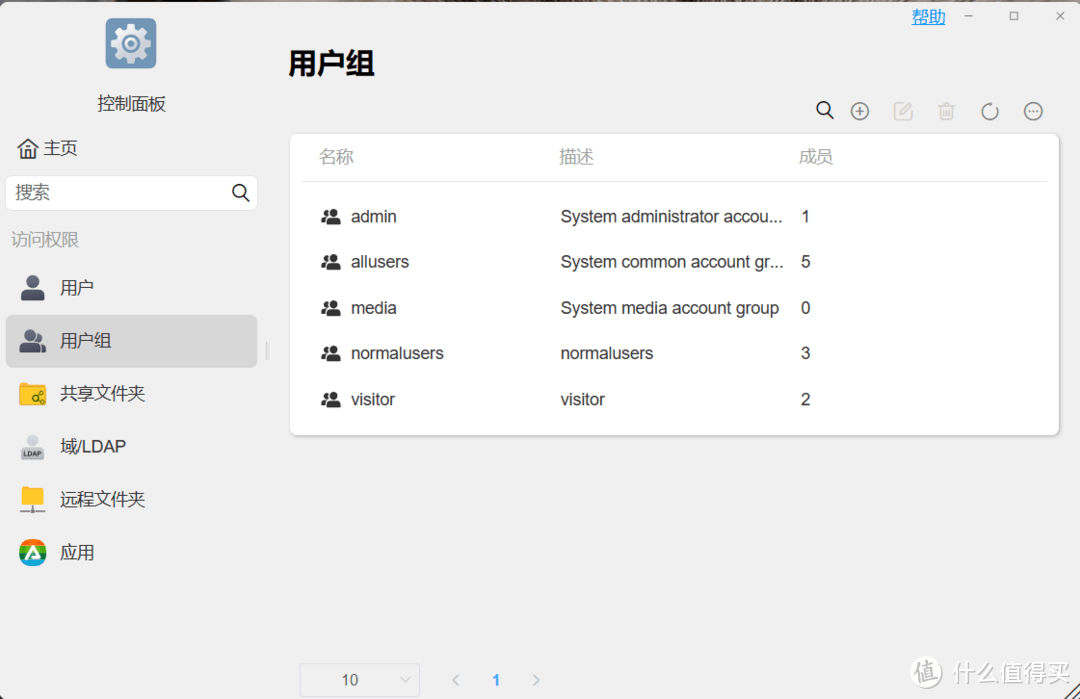Open 用户 in the sidebar
Image resolution: width=1080 pixels, height=699 pixels.
(132, 288)
